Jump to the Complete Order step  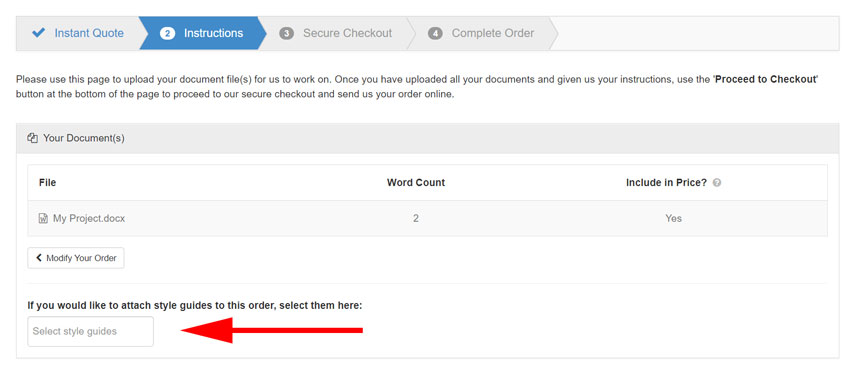pyautogui.click(x=481, y=33)
